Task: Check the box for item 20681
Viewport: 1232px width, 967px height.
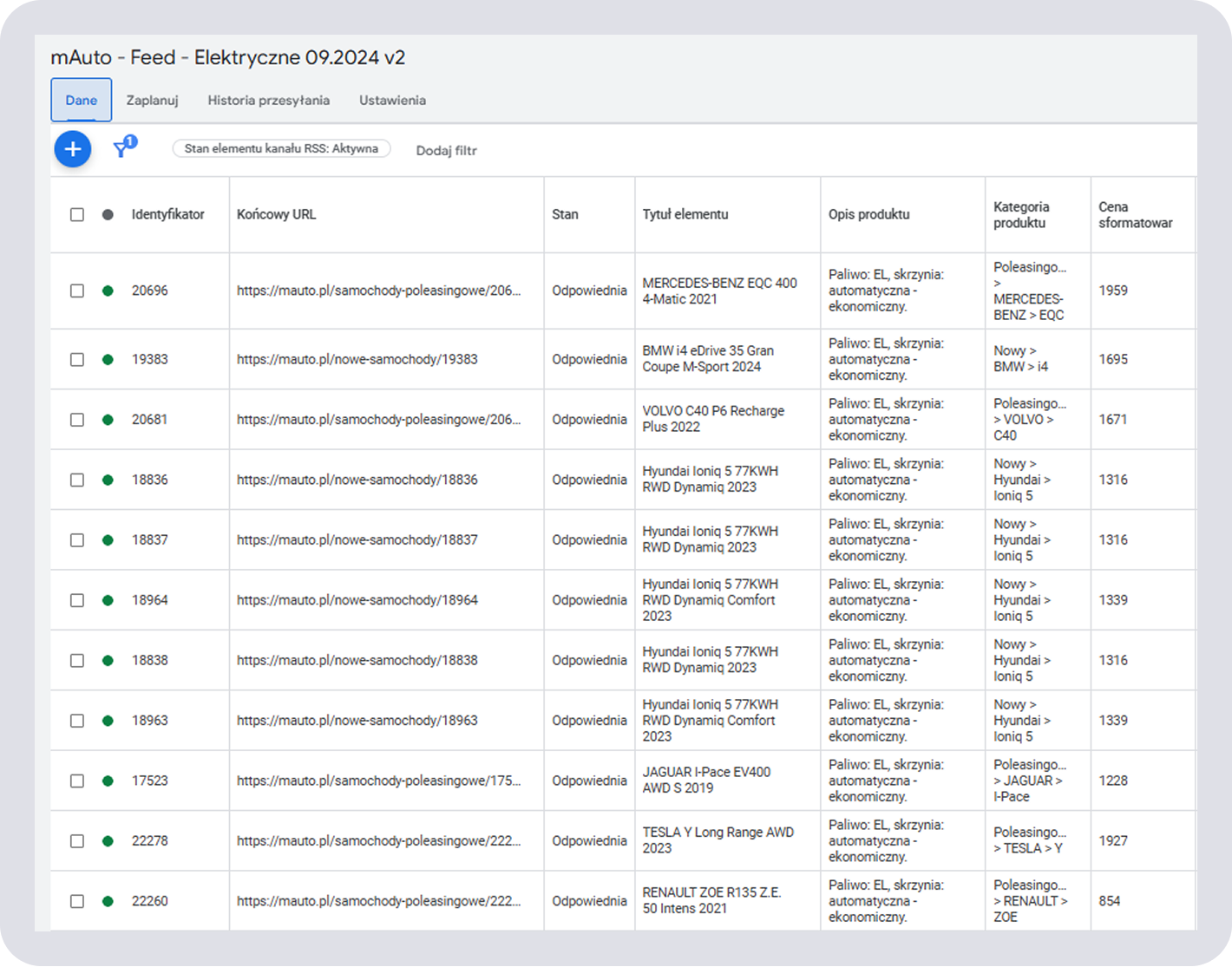Action: click(x=77, y=420)
